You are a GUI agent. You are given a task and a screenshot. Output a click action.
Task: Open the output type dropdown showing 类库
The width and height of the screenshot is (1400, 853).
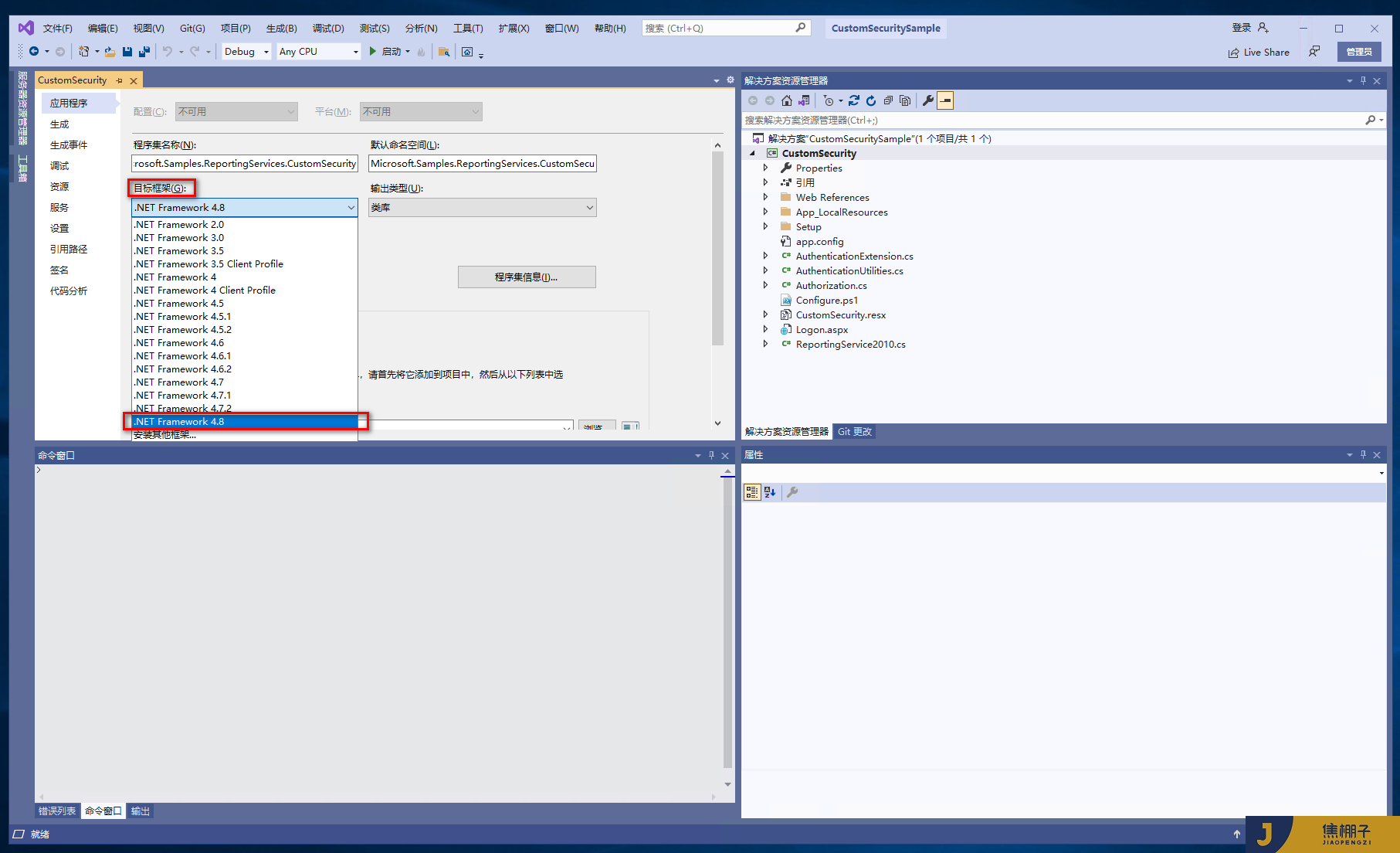click(x=483, y=208)
